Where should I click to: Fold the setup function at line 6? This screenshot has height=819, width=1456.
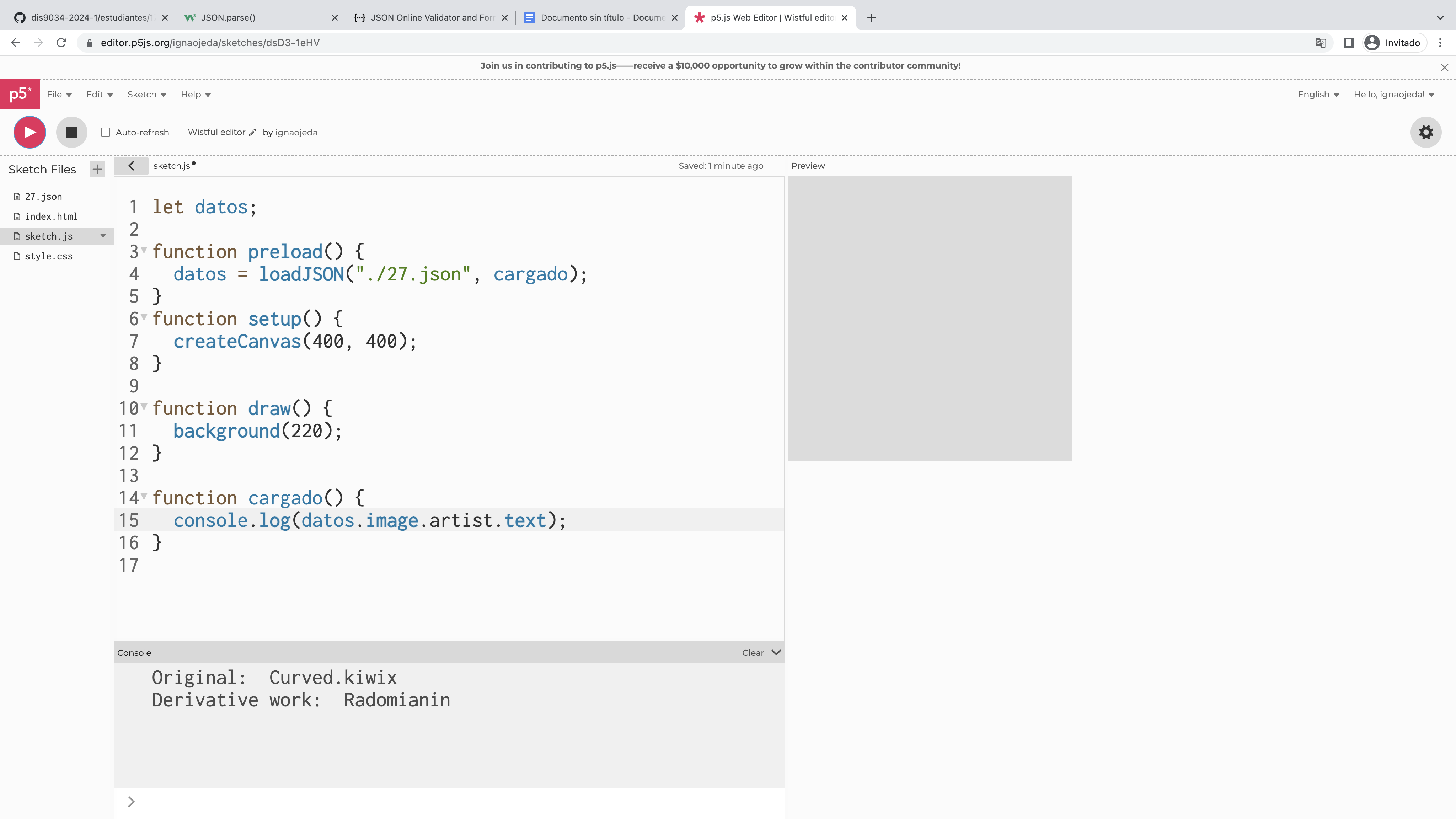click(x=144, y=317)
